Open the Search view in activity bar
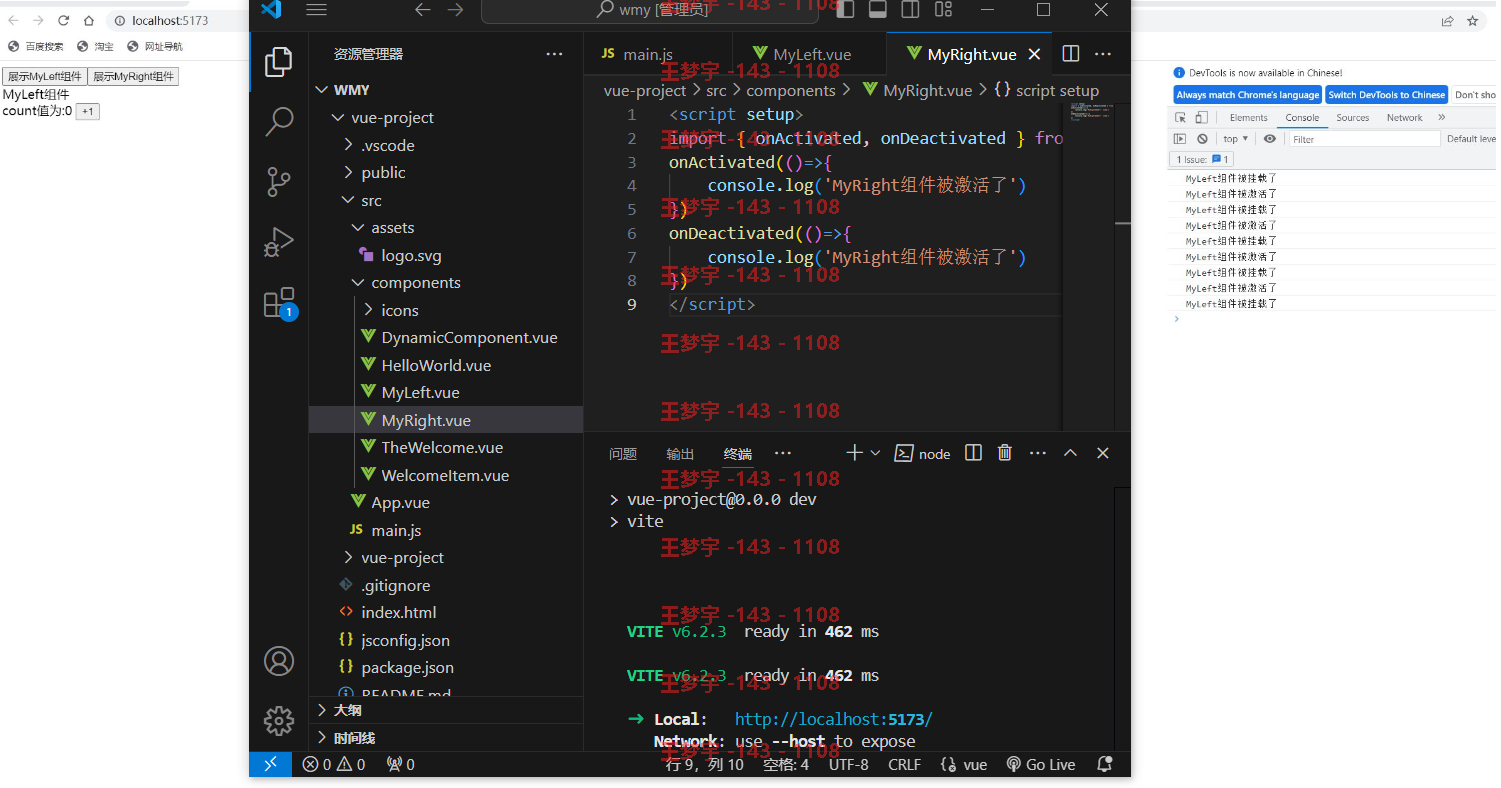Image resolution: width=1501 pixels, height=788 pixels. pos(278,122)
